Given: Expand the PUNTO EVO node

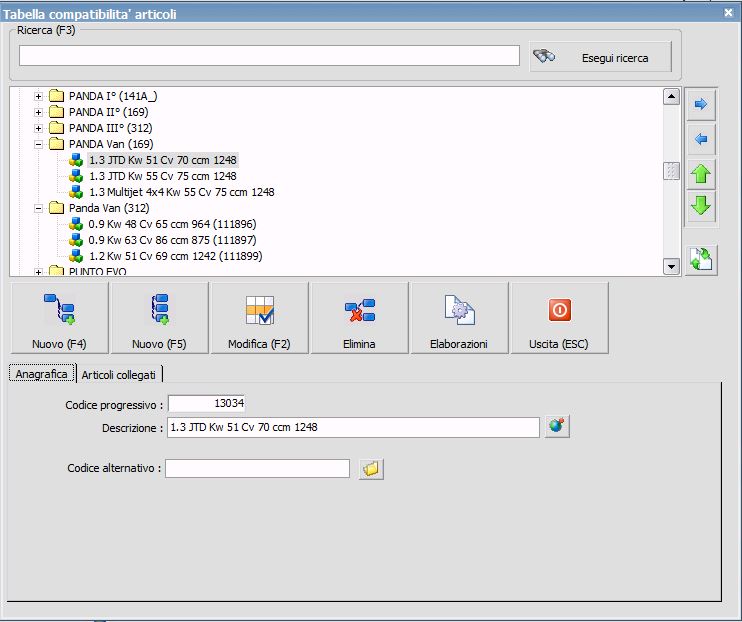Looking at the screenshot, I should coord(38,272).
